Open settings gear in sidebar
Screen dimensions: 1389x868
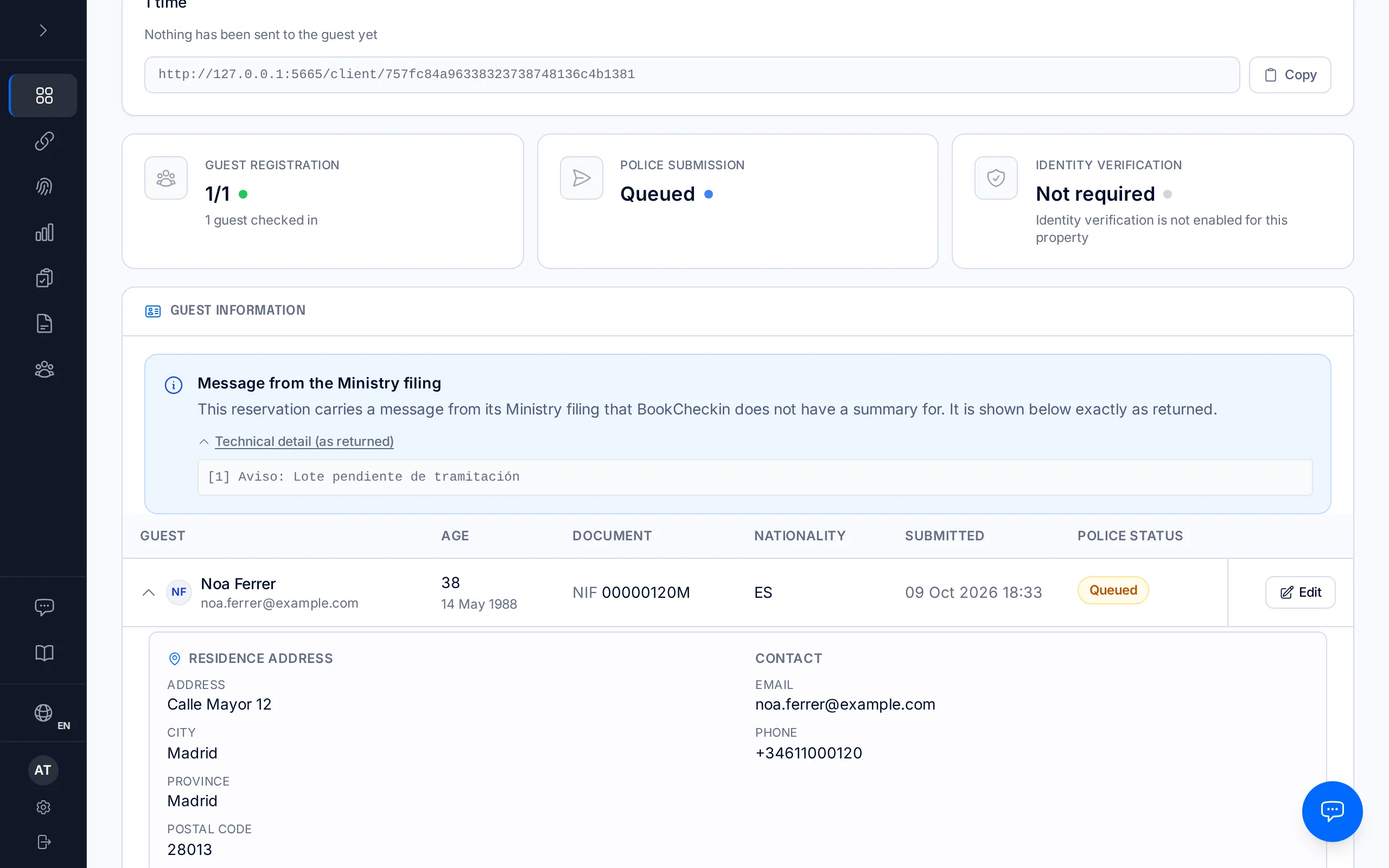tap(43, 808)
